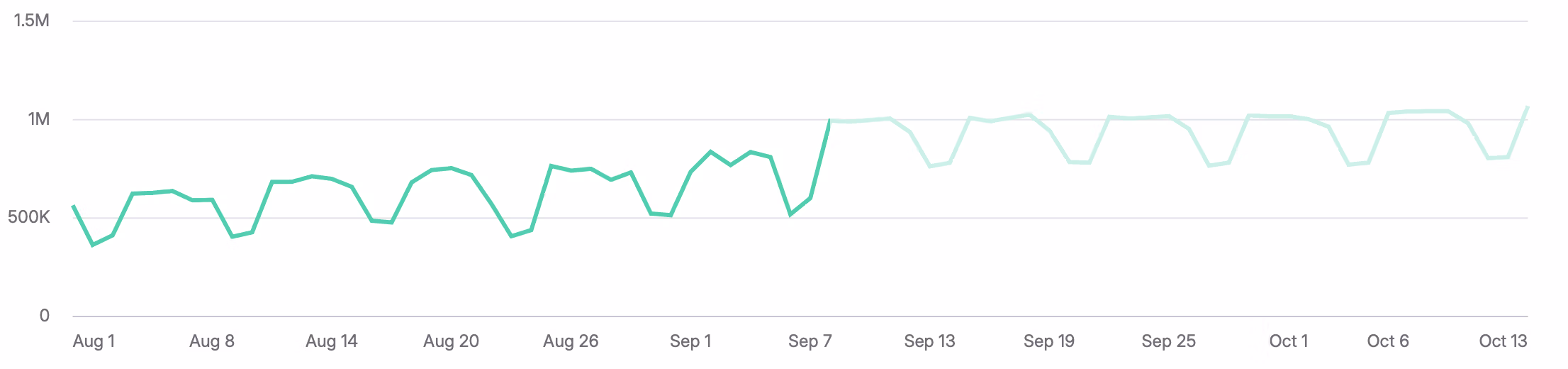Click the final endpoint of the faded forecast line
Viewport: 1568px width, 369px height.
coord(1528,106)
